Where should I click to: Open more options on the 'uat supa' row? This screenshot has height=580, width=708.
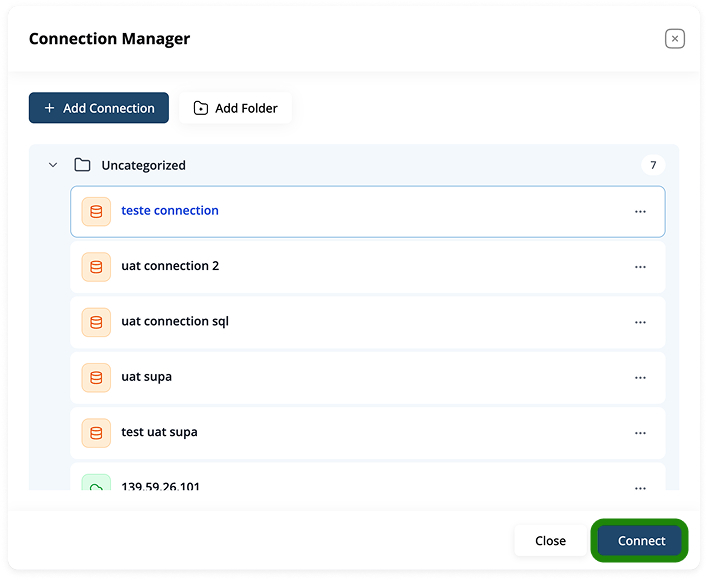(640, 377)
